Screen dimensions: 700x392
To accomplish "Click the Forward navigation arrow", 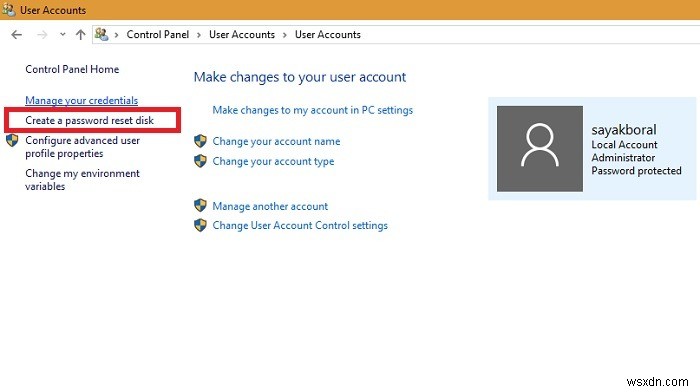I will coord(42,34).
